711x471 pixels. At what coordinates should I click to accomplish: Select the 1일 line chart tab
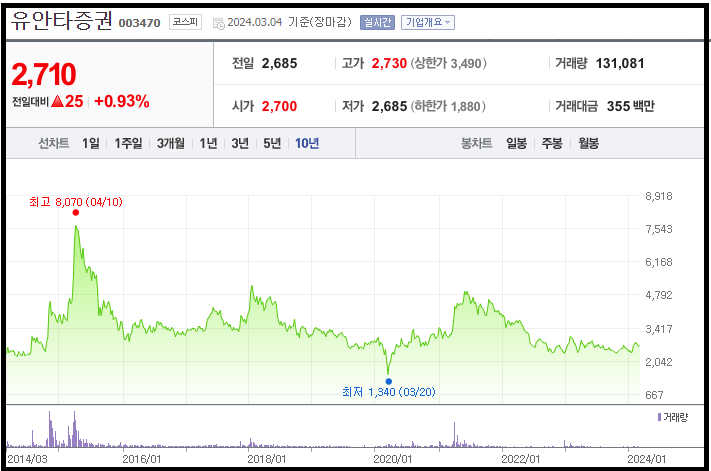[x=91, y=143]
